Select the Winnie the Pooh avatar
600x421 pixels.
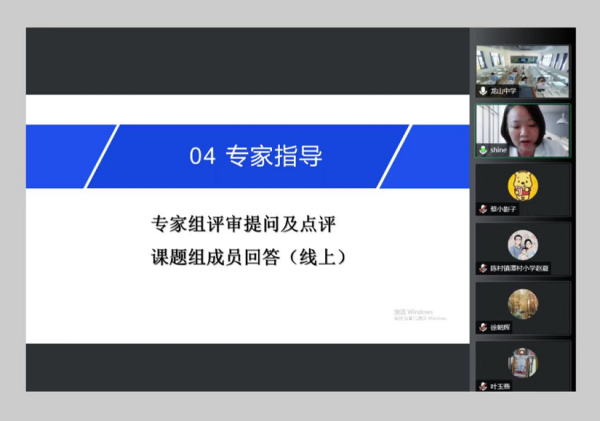pos(522,184)
